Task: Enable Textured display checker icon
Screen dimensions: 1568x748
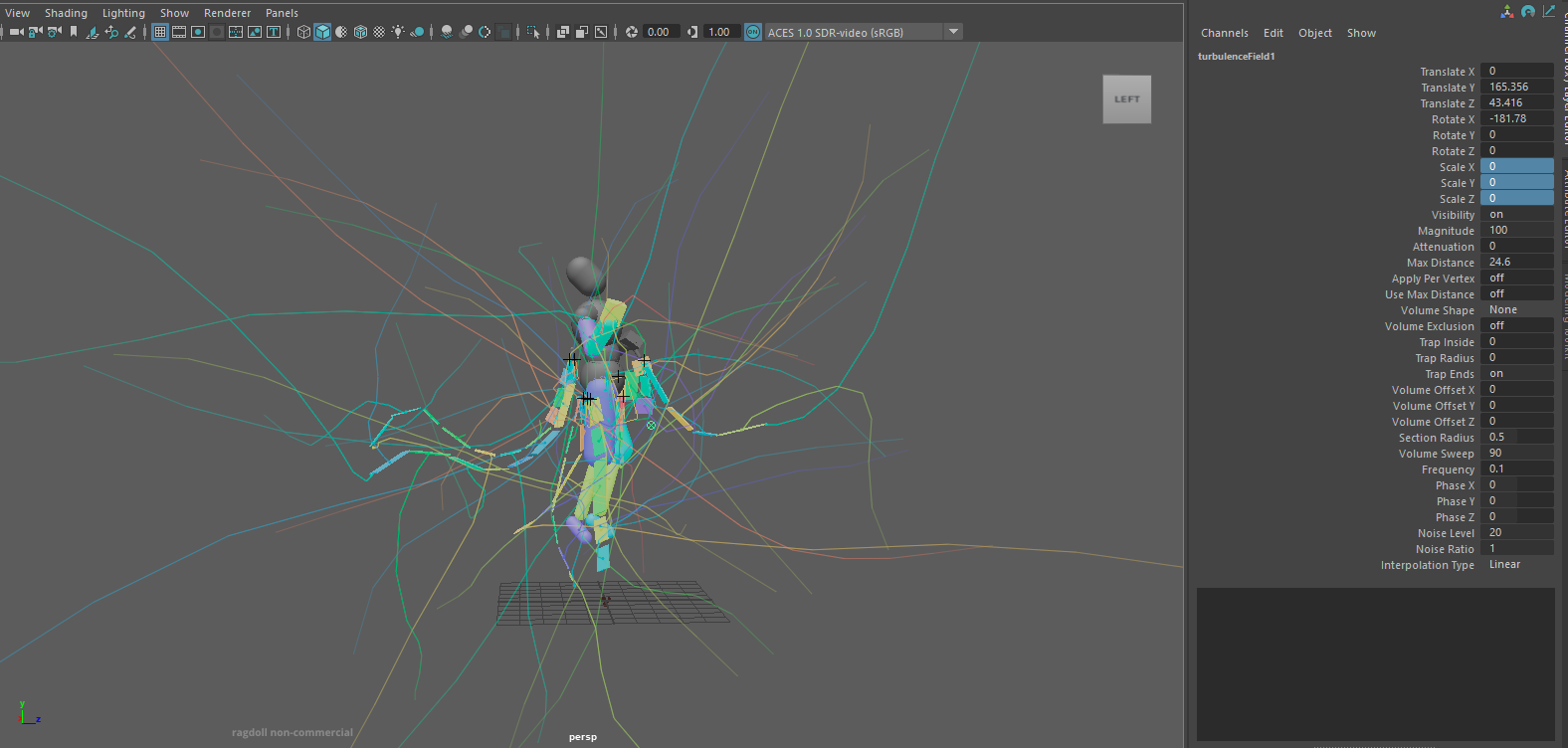Action: 379,32
